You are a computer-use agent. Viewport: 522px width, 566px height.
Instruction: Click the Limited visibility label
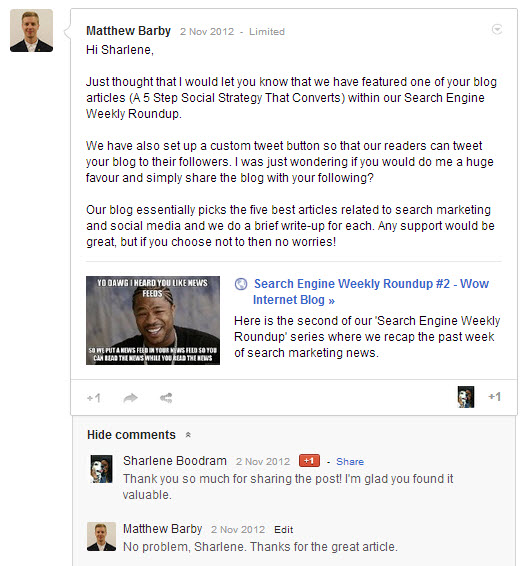(x=267, y=32)
